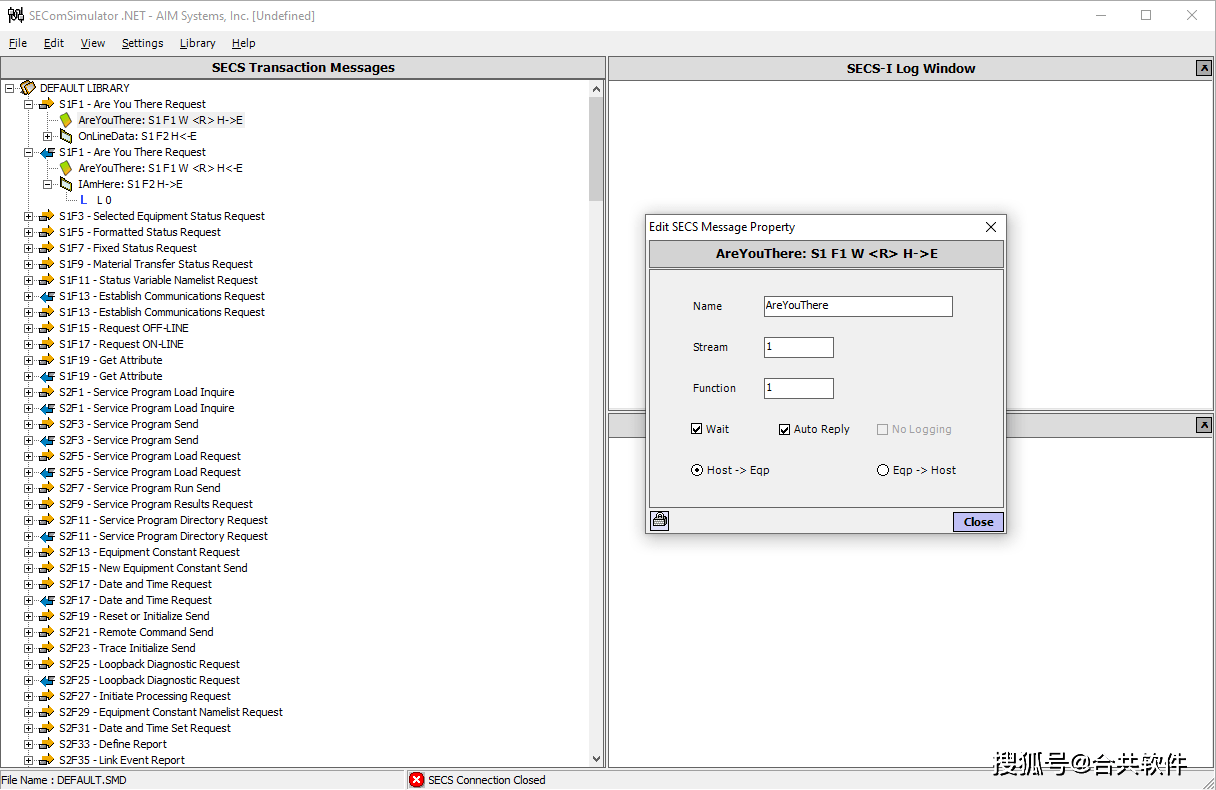Toggle the Auto Reply checkbox
This screenshot has width=1216, height=790.
(x=785, y=429)
